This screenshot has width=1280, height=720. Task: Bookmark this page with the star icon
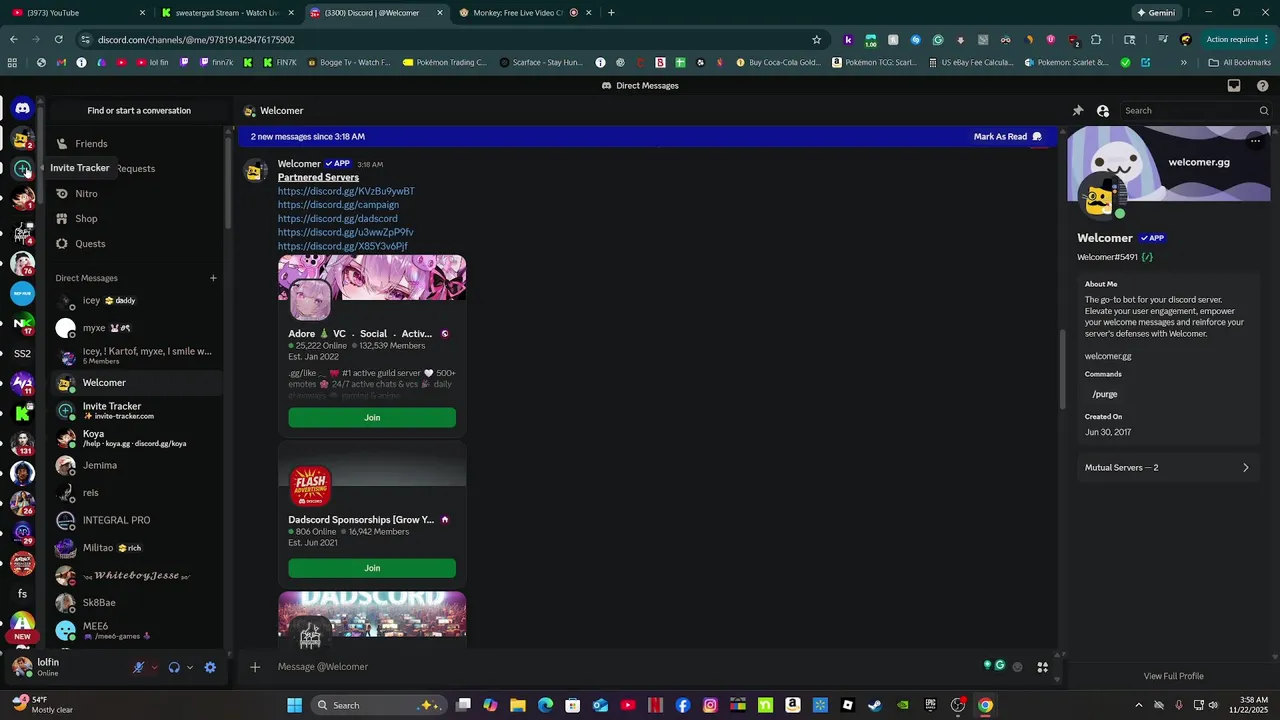tap(816, 40)
